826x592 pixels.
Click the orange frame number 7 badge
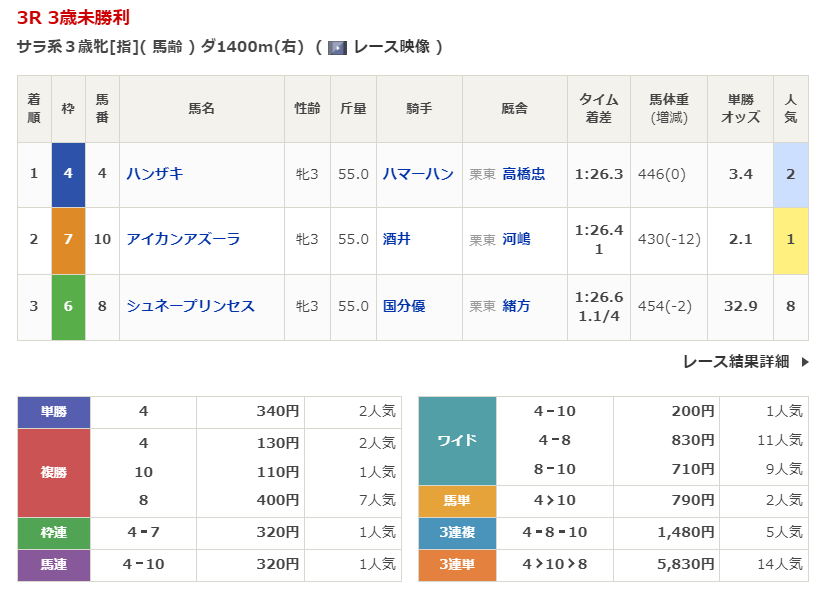[68, 240]
